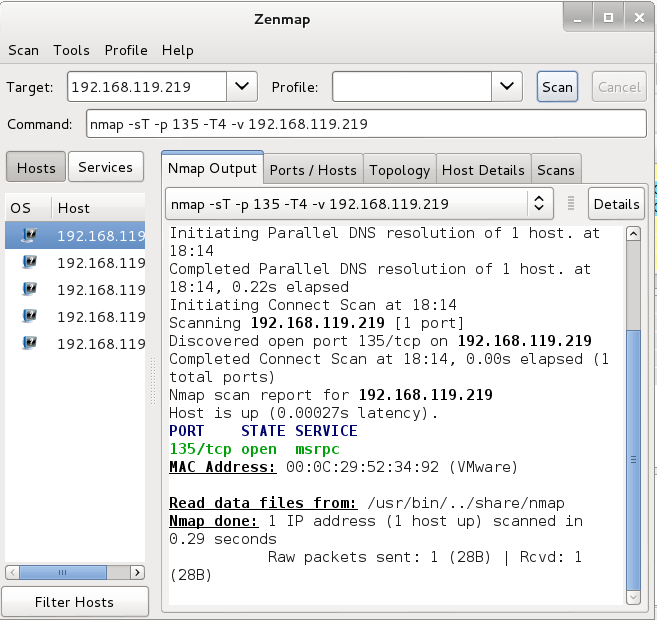This screenshot has height=620, width=657.
Task: Expand the Profile dropdown arrow
Action: point(507,87)
